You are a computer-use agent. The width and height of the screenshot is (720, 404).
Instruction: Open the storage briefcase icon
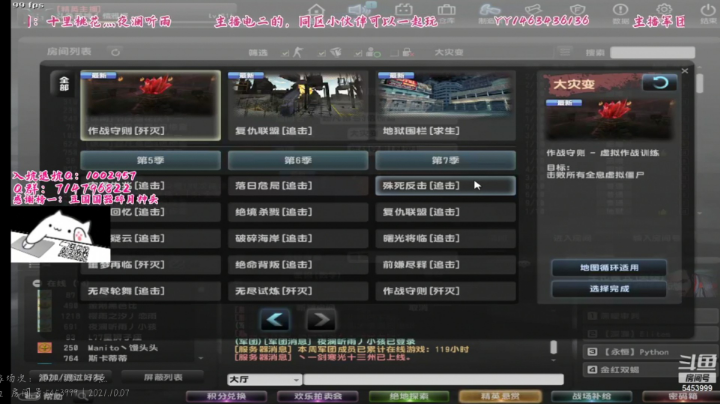[x=446, y=9]
